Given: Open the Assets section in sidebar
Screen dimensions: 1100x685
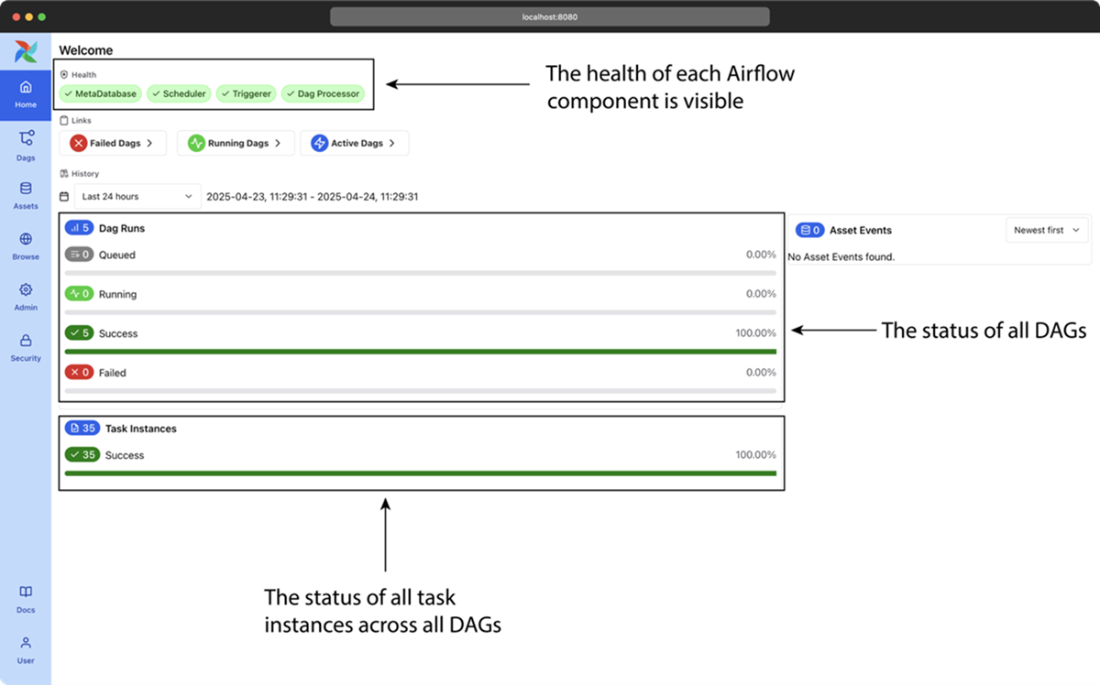Looking at the screenshot, I should click(26, 195).
